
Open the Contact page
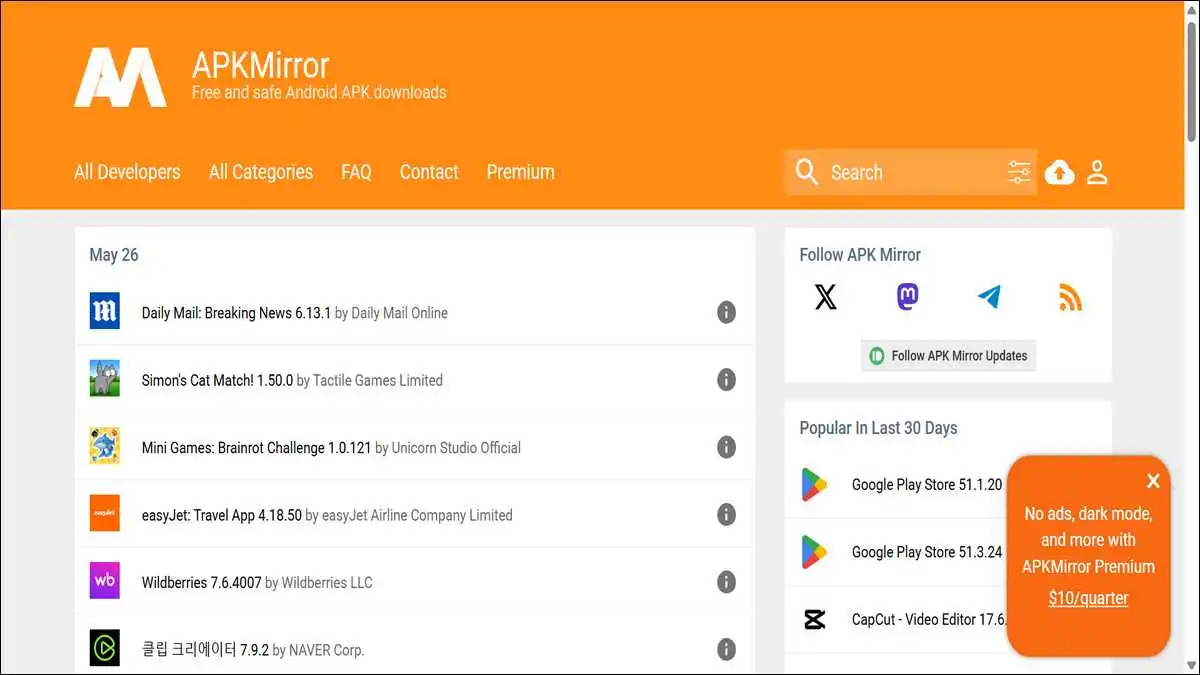429,172
